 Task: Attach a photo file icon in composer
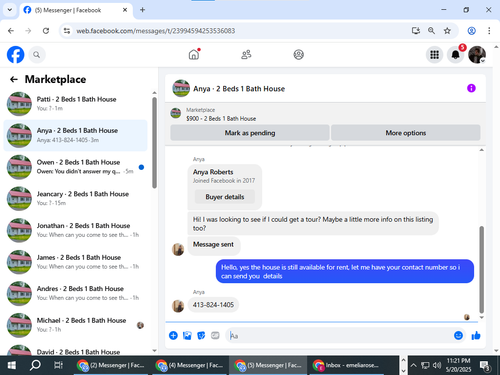pos(187,335)
